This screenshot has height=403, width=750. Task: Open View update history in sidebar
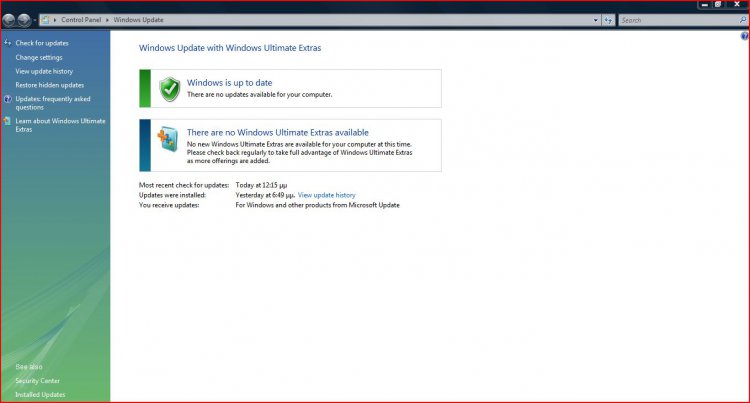coord(44,71)
